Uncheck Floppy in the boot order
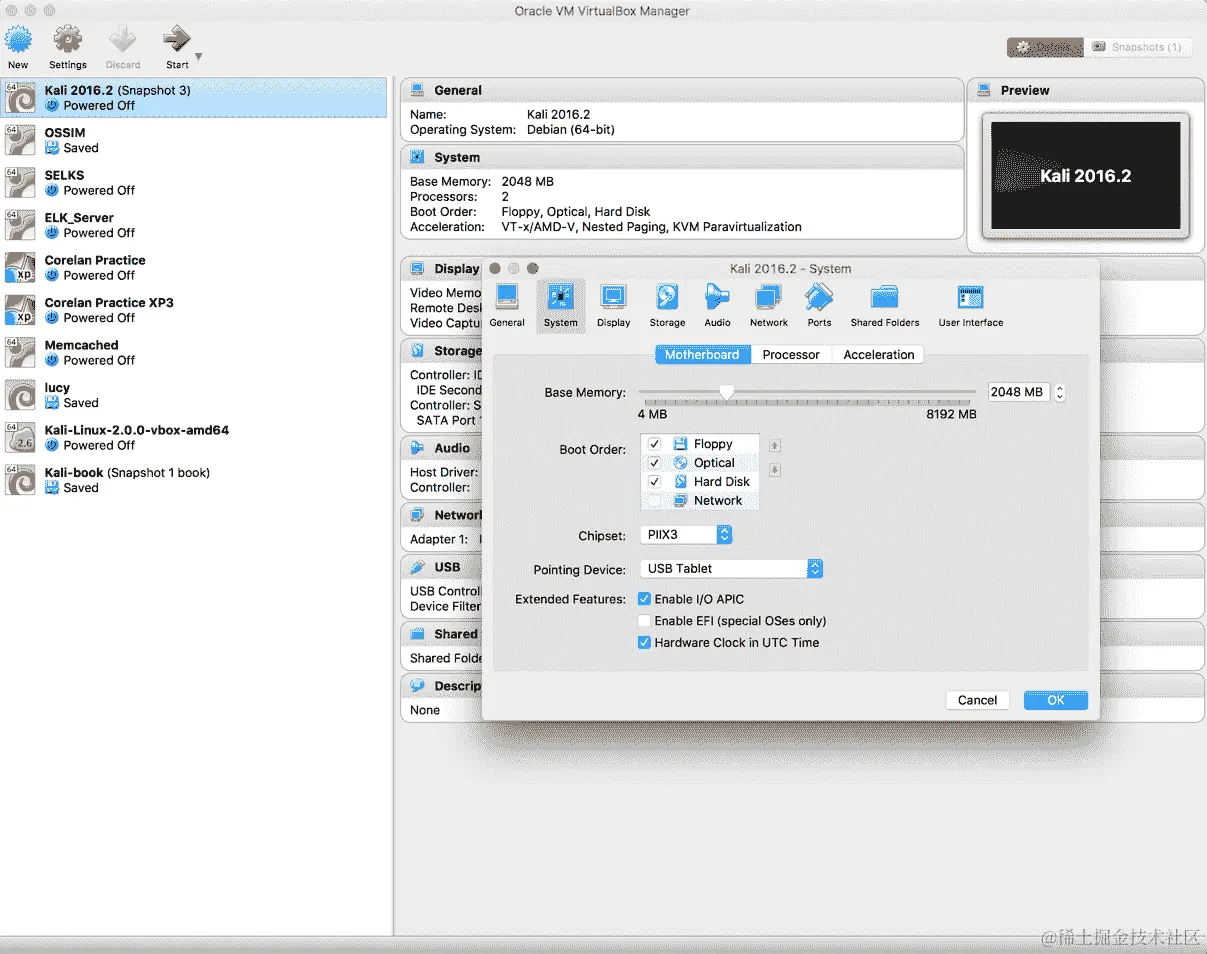 tap(654, 444)
